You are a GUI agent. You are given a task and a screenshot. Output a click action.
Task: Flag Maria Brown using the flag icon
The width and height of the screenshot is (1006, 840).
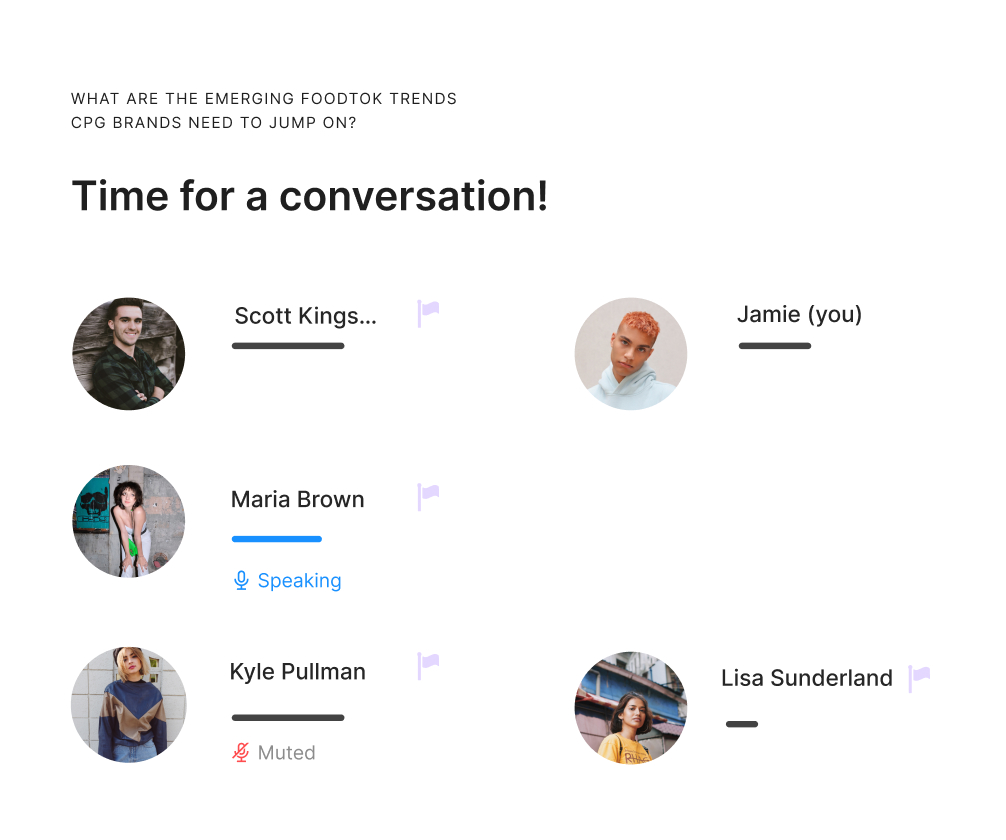pos(428,497)
